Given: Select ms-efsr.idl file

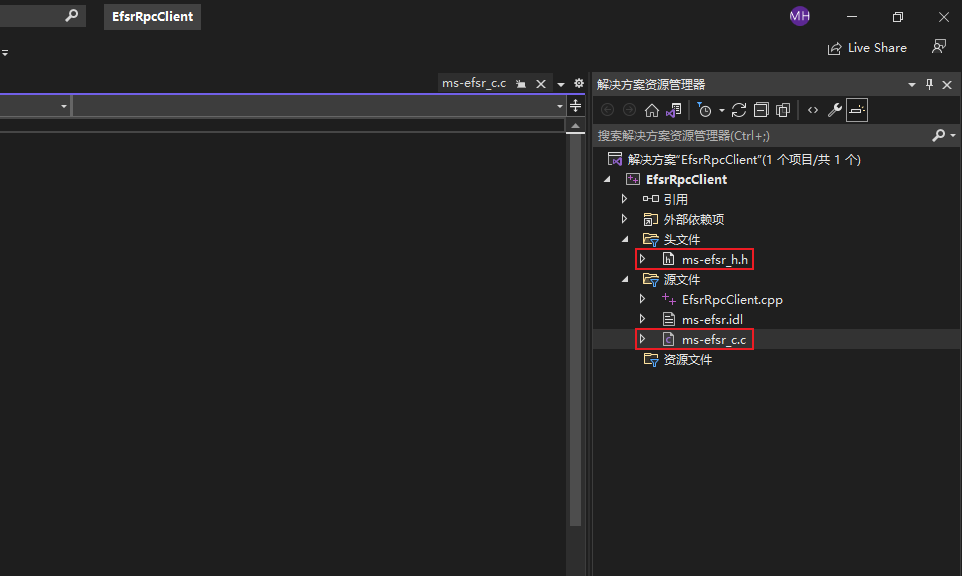Looking at the screenshot, I should [712, 320].
